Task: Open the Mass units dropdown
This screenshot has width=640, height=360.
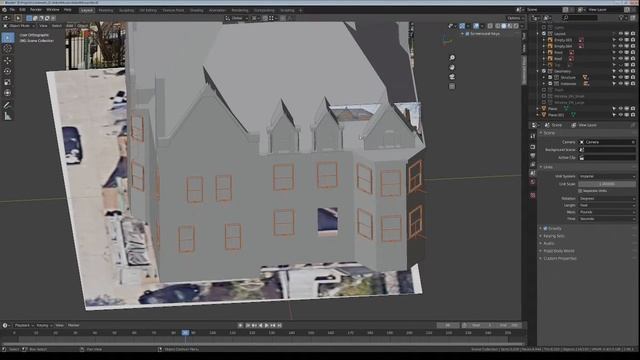Action: tap(607, 212)
